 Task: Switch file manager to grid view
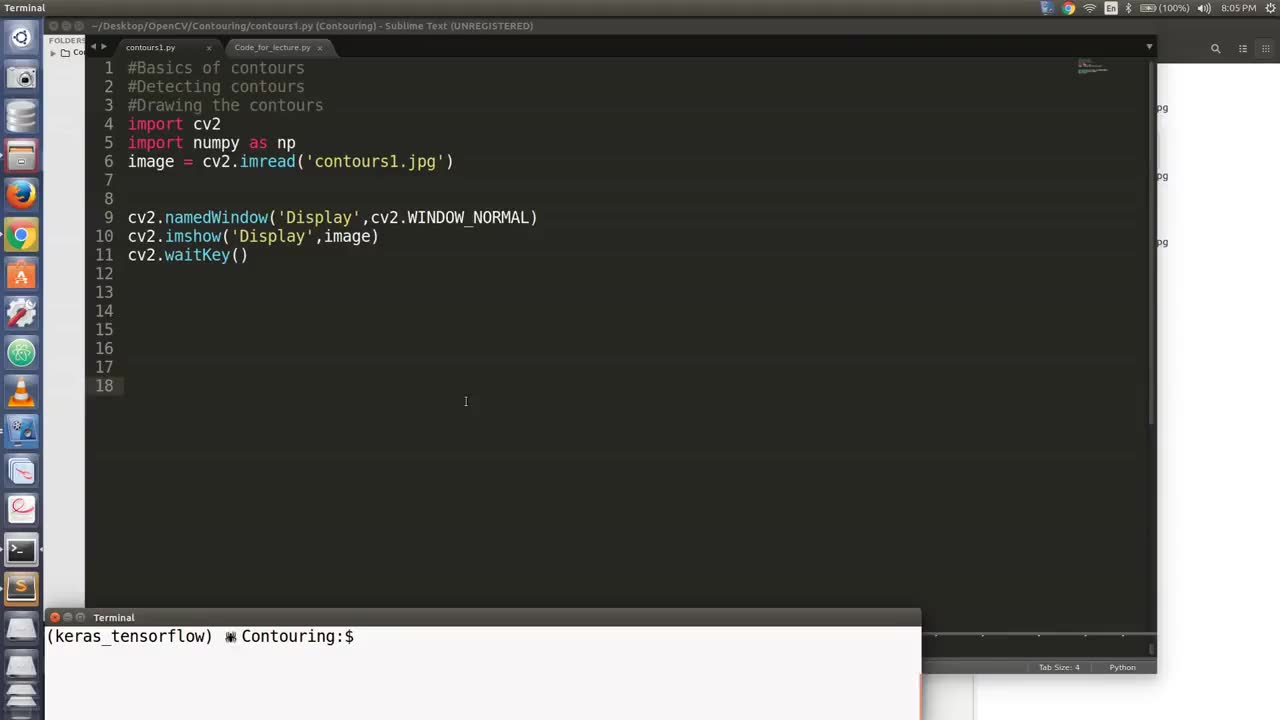pos(1266,48)
